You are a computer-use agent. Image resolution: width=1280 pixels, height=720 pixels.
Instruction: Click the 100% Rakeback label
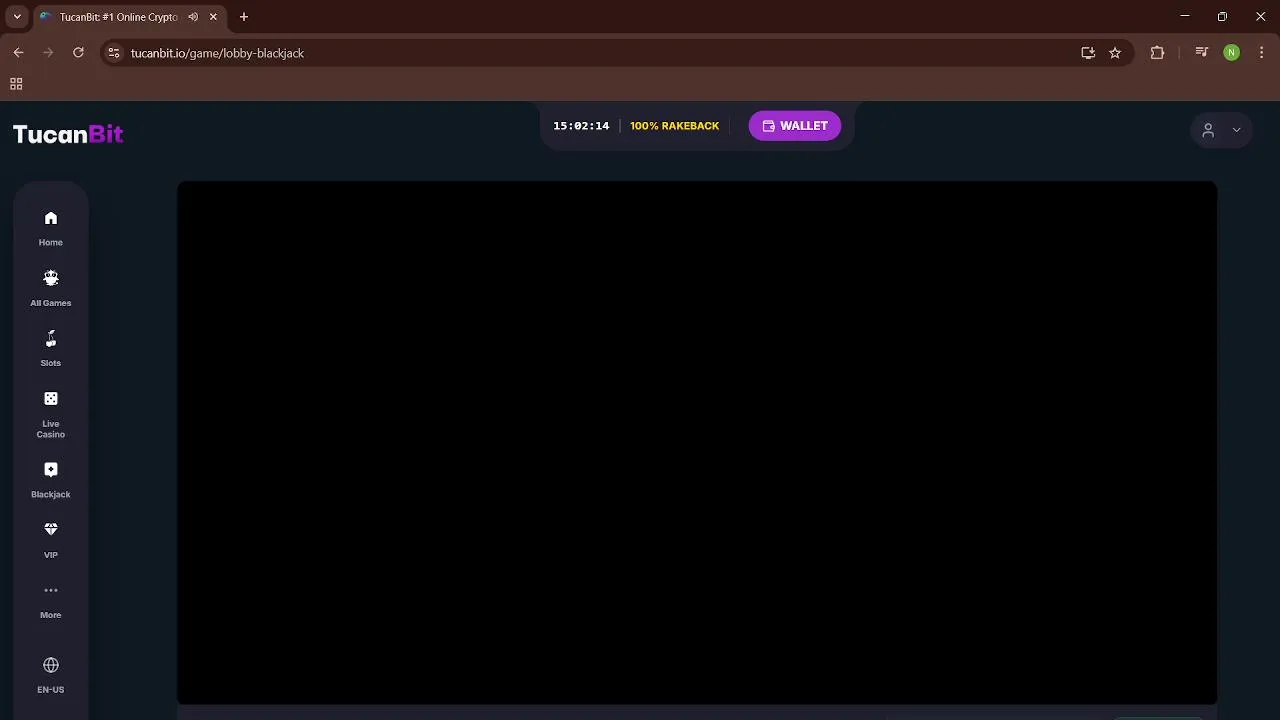(675, 126)
